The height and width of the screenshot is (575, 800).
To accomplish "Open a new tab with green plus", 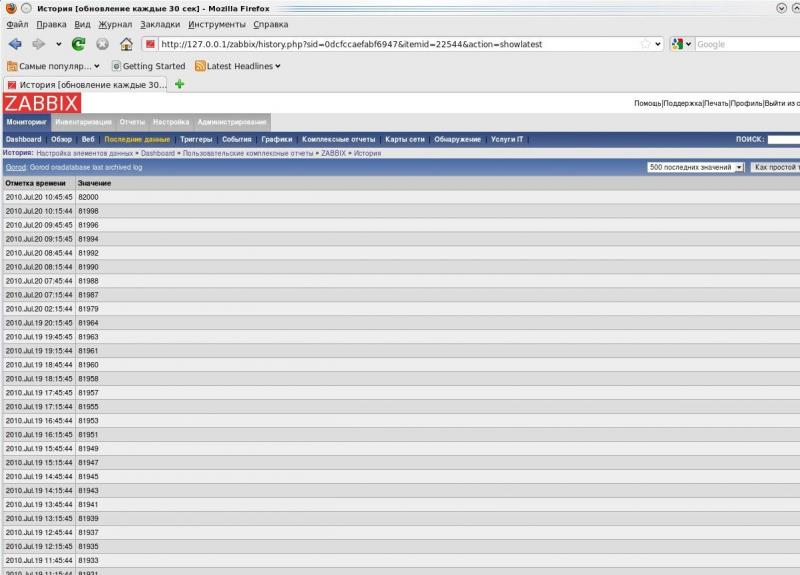I will 179,84.
